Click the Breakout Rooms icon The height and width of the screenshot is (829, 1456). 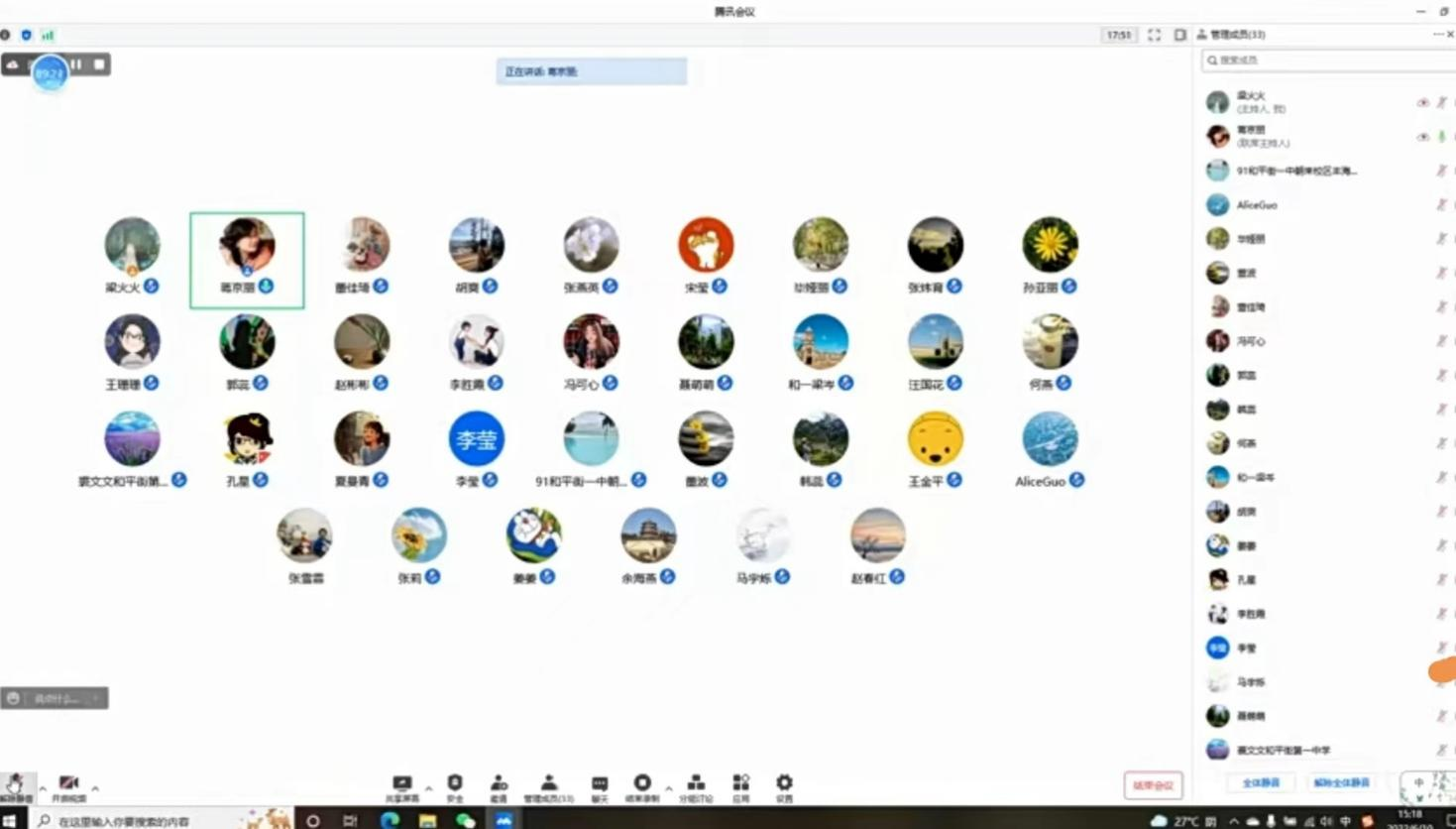pos(696,784)
